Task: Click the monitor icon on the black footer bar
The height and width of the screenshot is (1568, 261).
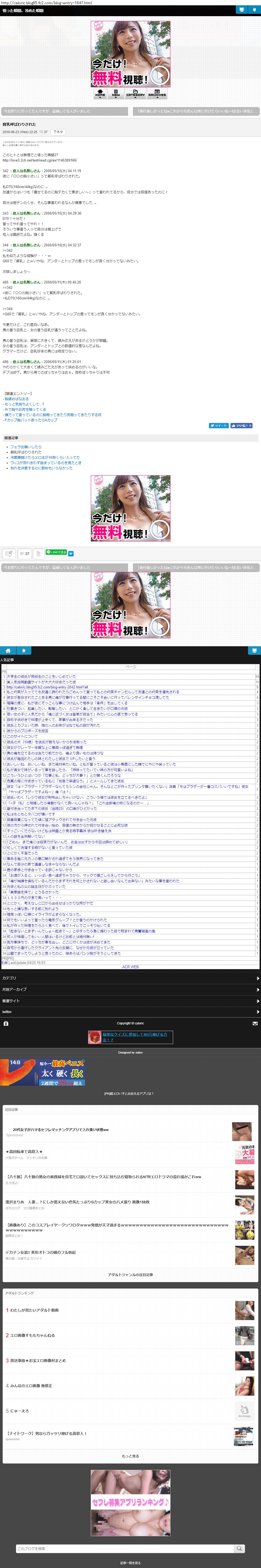Action: [x=254, y=650]
